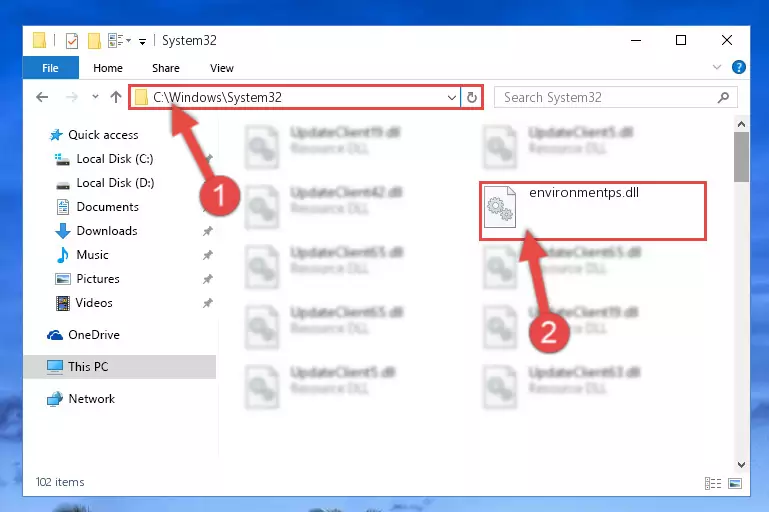Click the Downloads blue arrow icon

click(x=62, y=231)
